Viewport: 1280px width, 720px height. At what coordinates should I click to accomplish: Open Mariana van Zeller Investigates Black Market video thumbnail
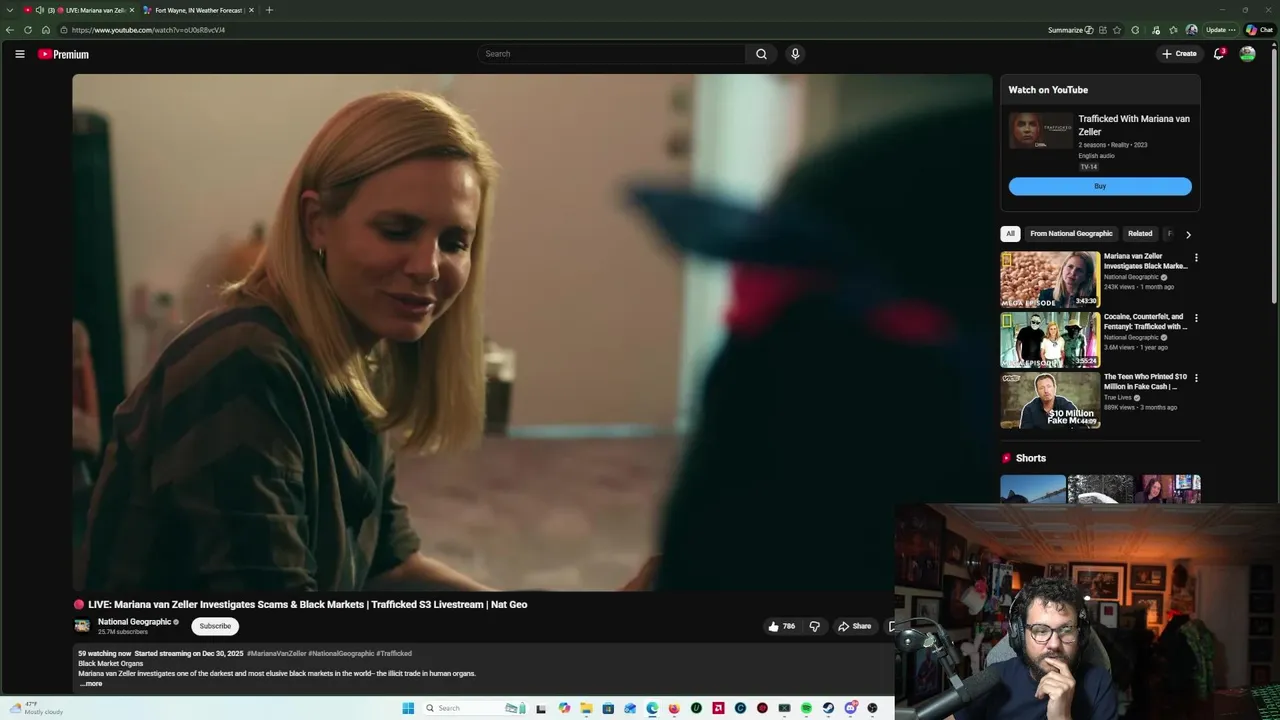(1050, 280)
